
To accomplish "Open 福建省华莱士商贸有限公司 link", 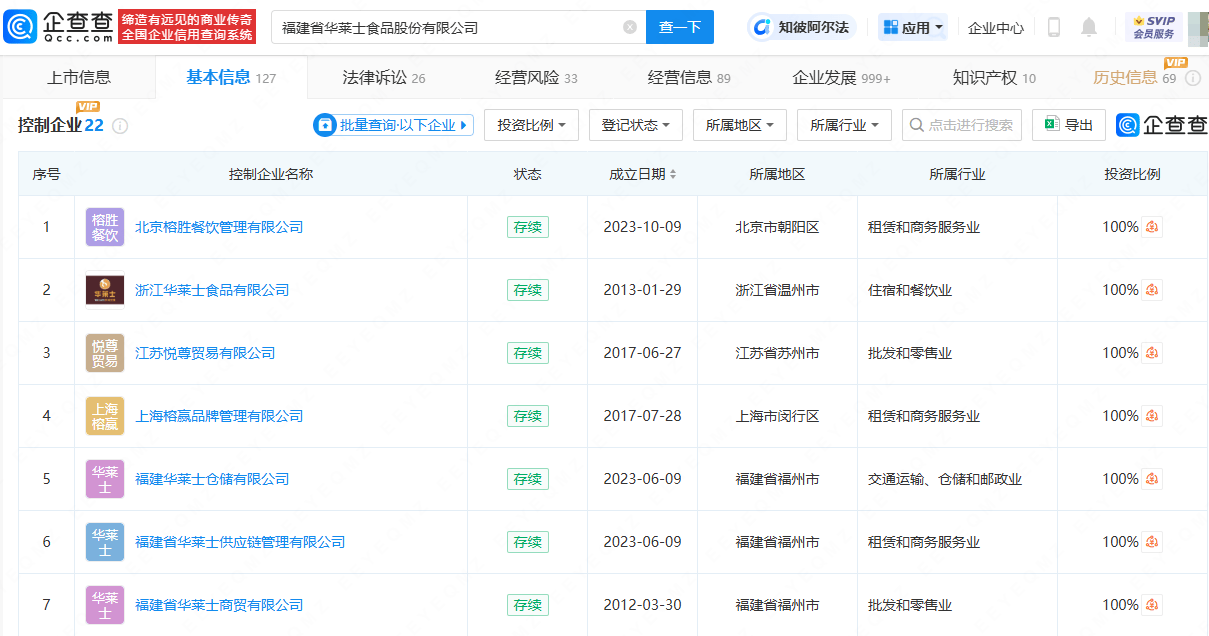I will [x=219, y=605].
